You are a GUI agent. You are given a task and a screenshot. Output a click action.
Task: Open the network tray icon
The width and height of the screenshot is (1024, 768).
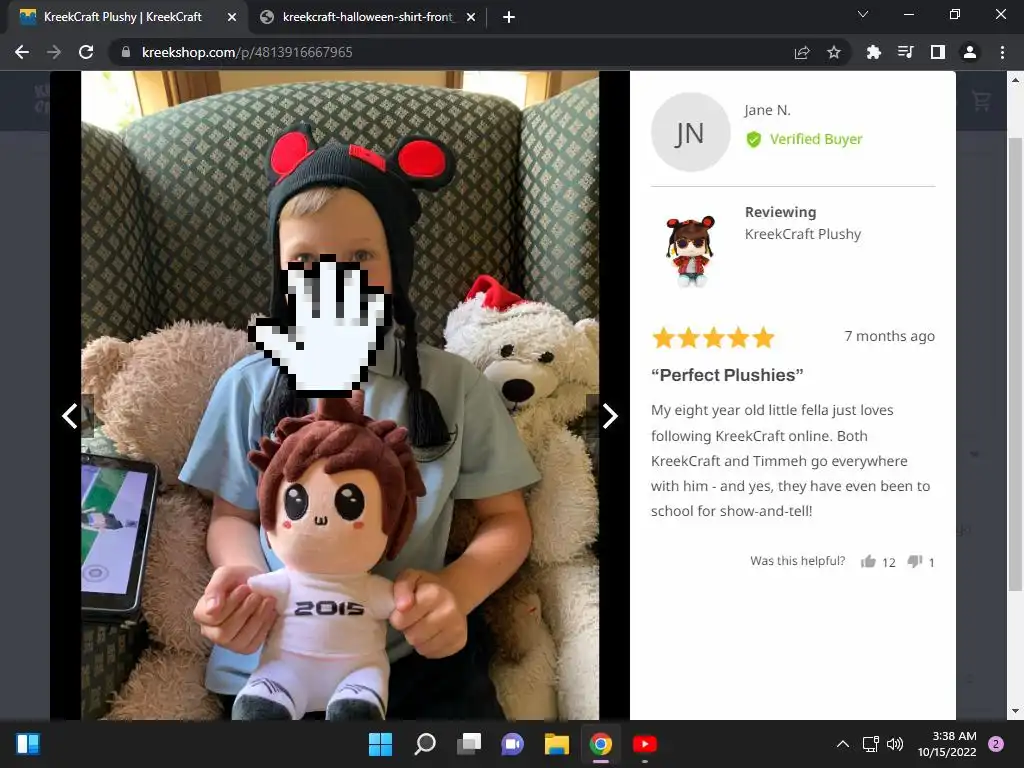click(x=871, y=744)
